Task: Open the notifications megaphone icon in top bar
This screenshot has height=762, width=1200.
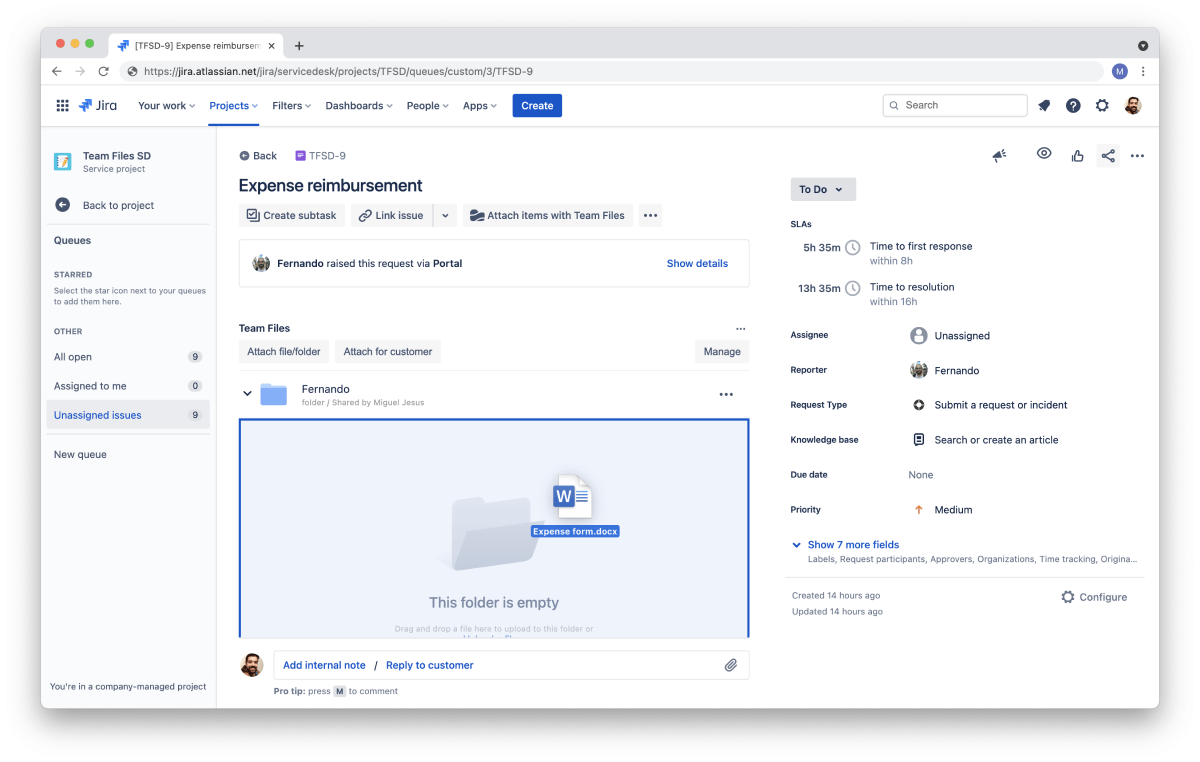Action: pyautogui.click(x=1044, y=106)
